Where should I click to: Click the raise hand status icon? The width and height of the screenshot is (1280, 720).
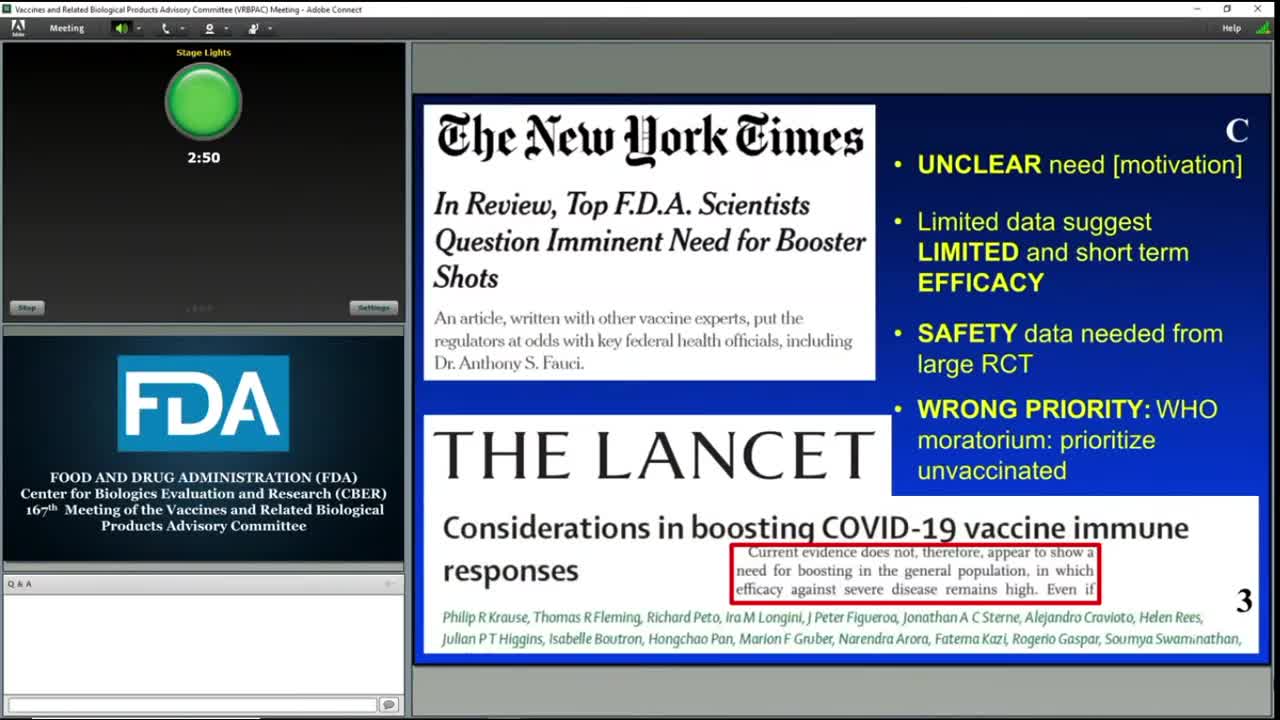tap(253, 28)
